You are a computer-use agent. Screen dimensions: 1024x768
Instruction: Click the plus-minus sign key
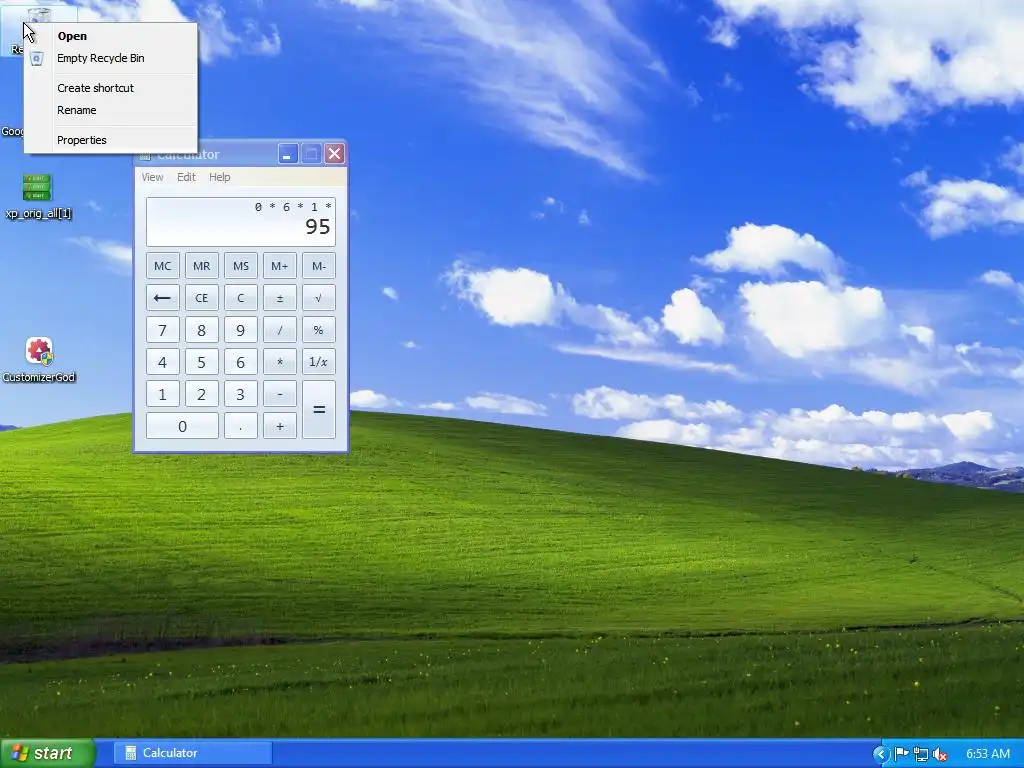tap(280, 298)
